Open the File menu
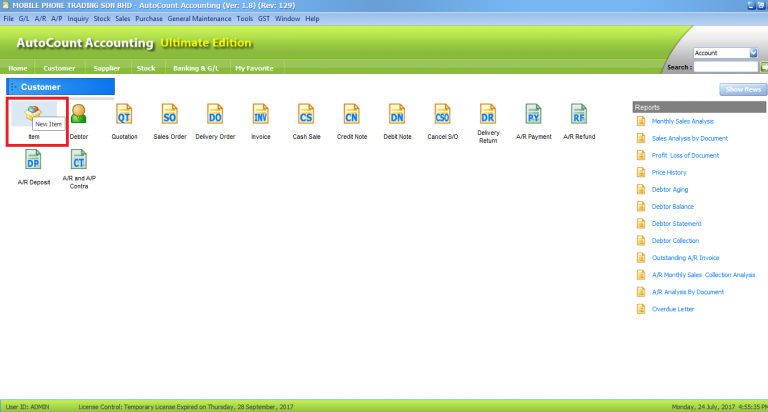Viewport: 768px width, 412px height. (8, 19)
